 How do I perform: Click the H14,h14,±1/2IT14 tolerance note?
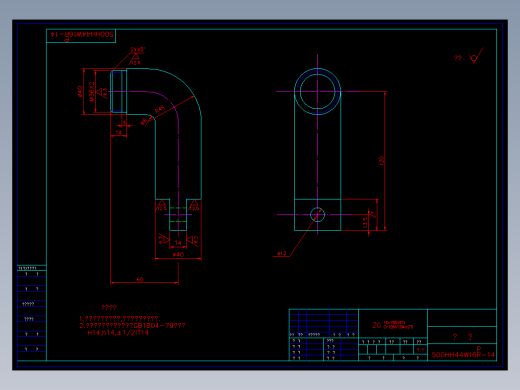[x=118, y=332]
